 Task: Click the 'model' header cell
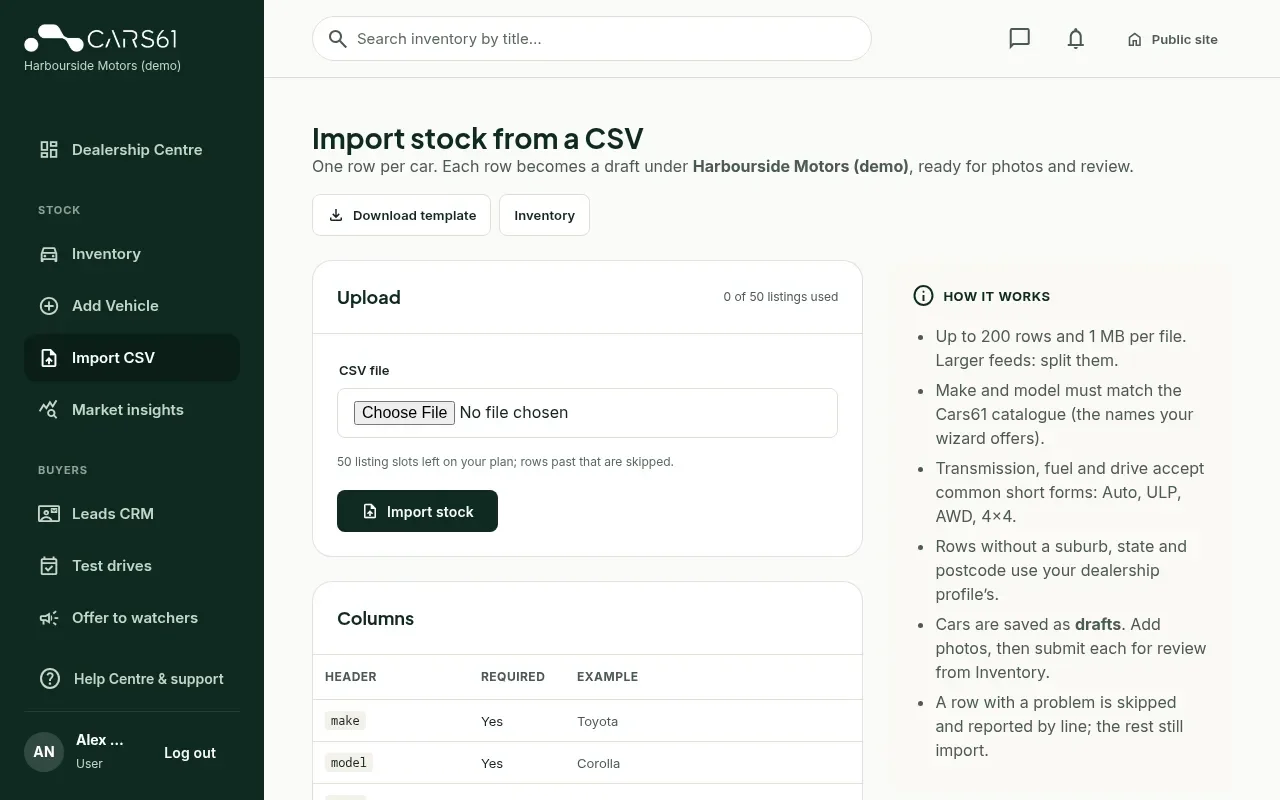point(348,762)
